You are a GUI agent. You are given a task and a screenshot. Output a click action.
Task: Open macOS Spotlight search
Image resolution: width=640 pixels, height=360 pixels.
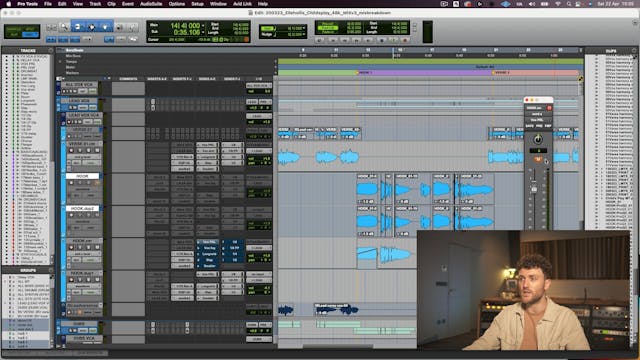pos(569,4)
